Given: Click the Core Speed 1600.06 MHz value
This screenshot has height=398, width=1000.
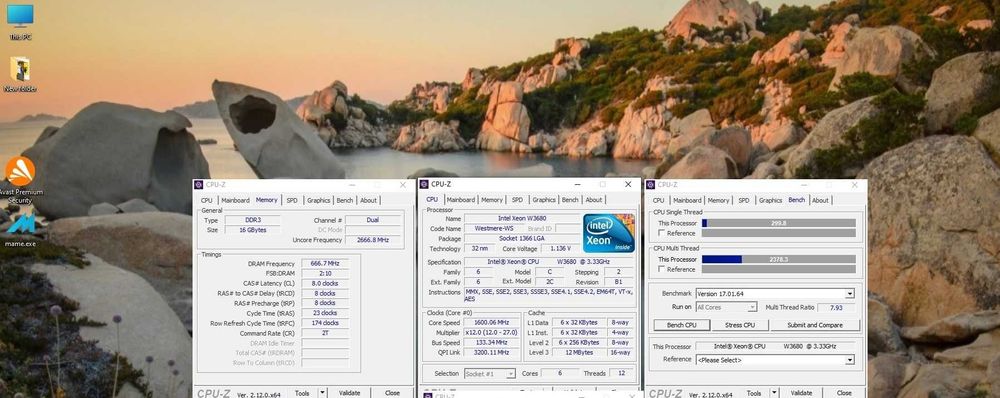Looking at the screenshot, I should [x=491, y=323].
